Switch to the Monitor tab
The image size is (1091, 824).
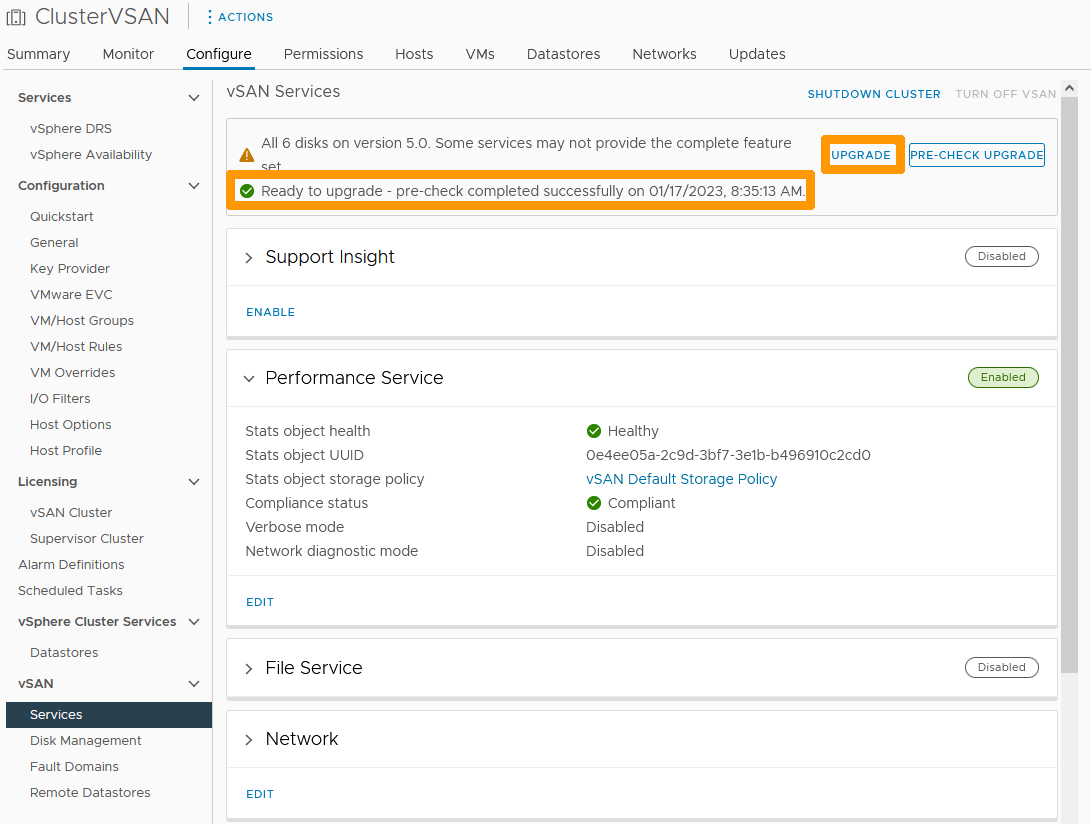(128, 54)
